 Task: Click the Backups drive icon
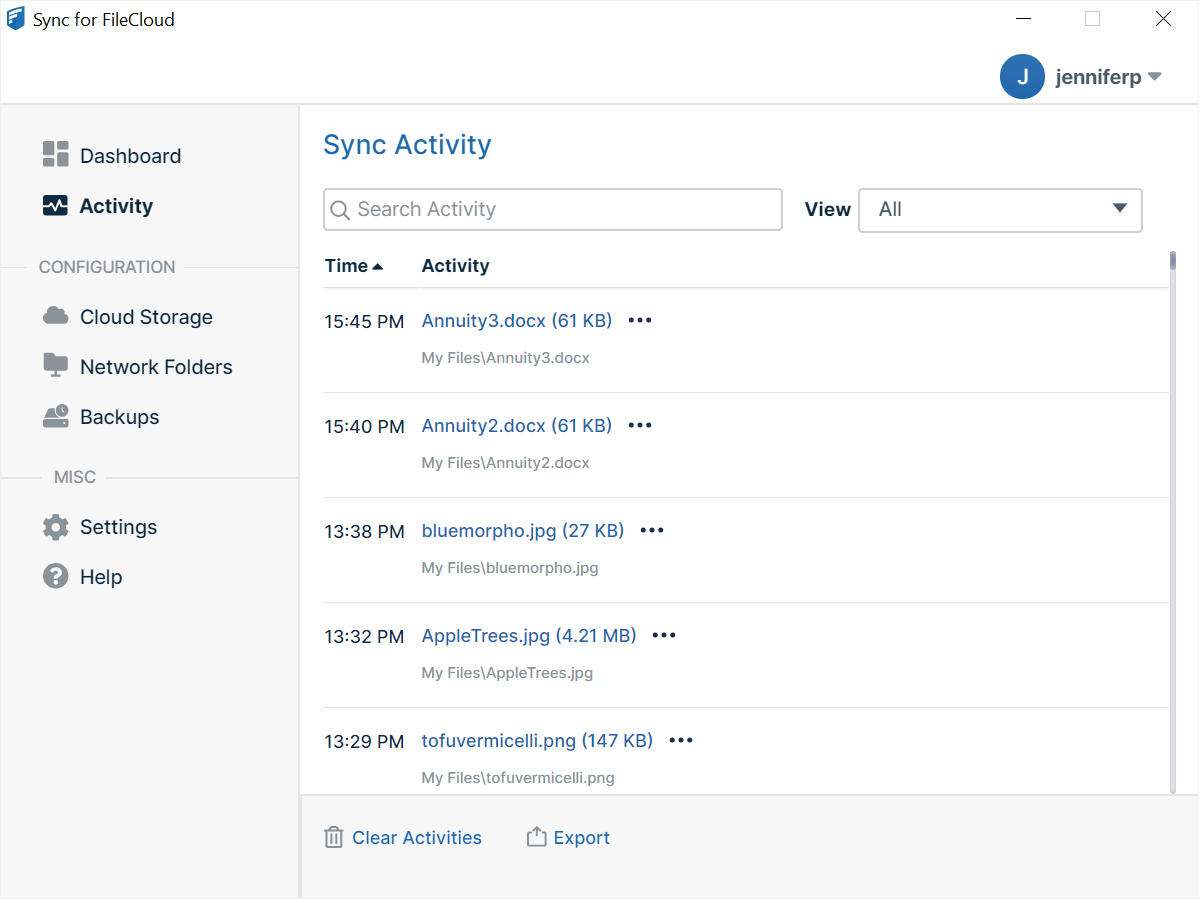(55, 416)
